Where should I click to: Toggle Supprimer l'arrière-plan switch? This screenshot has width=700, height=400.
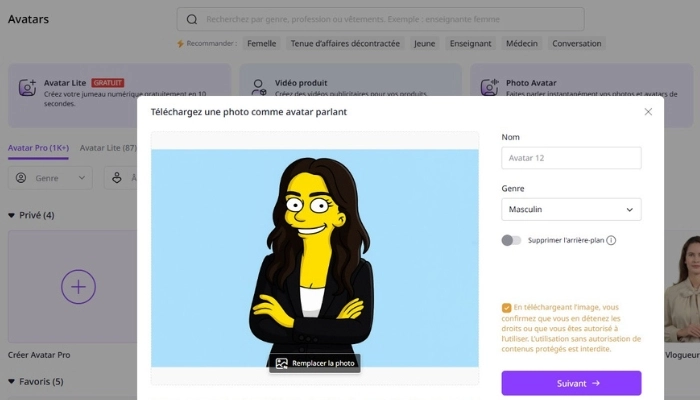coord(511,240)
